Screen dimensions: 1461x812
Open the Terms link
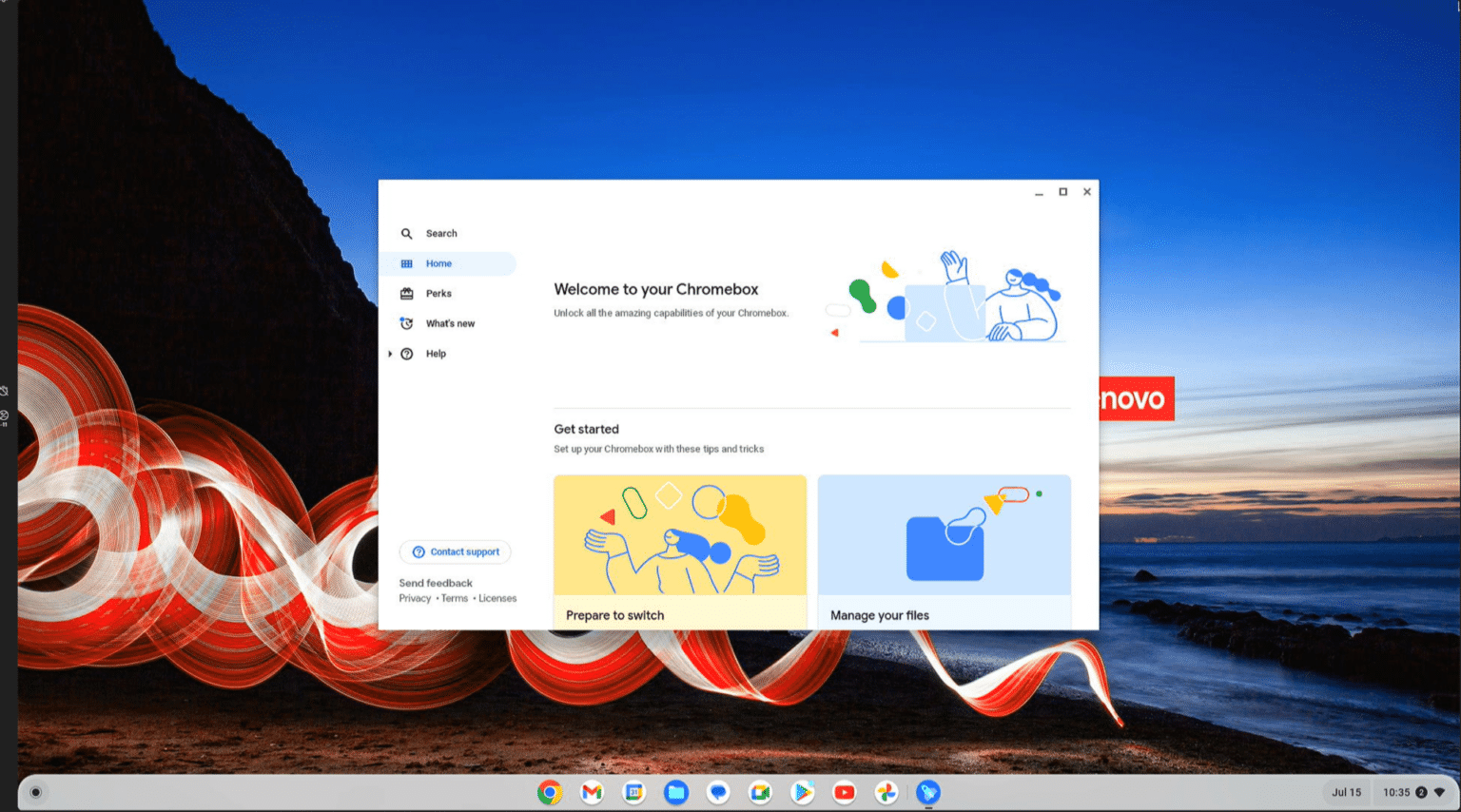[x=455, y=598]
